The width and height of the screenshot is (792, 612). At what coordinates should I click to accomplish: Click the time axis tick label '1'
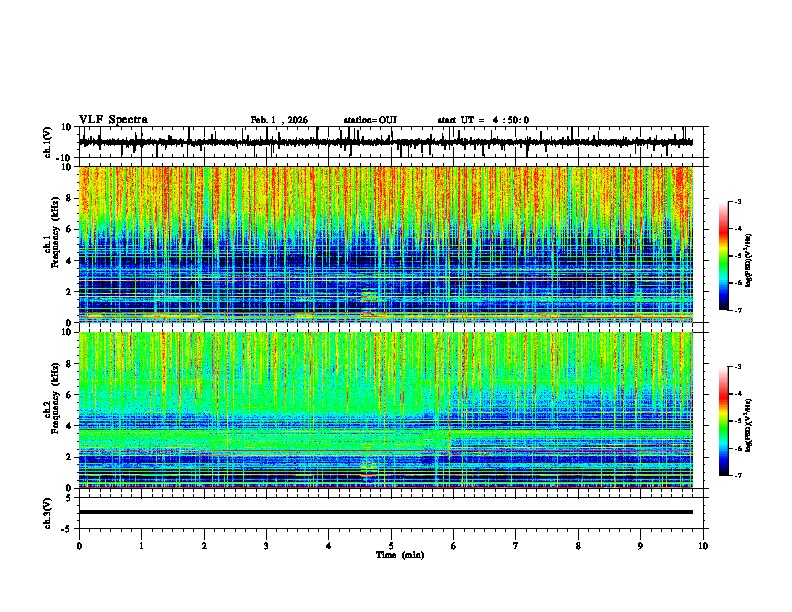point(141,546)
